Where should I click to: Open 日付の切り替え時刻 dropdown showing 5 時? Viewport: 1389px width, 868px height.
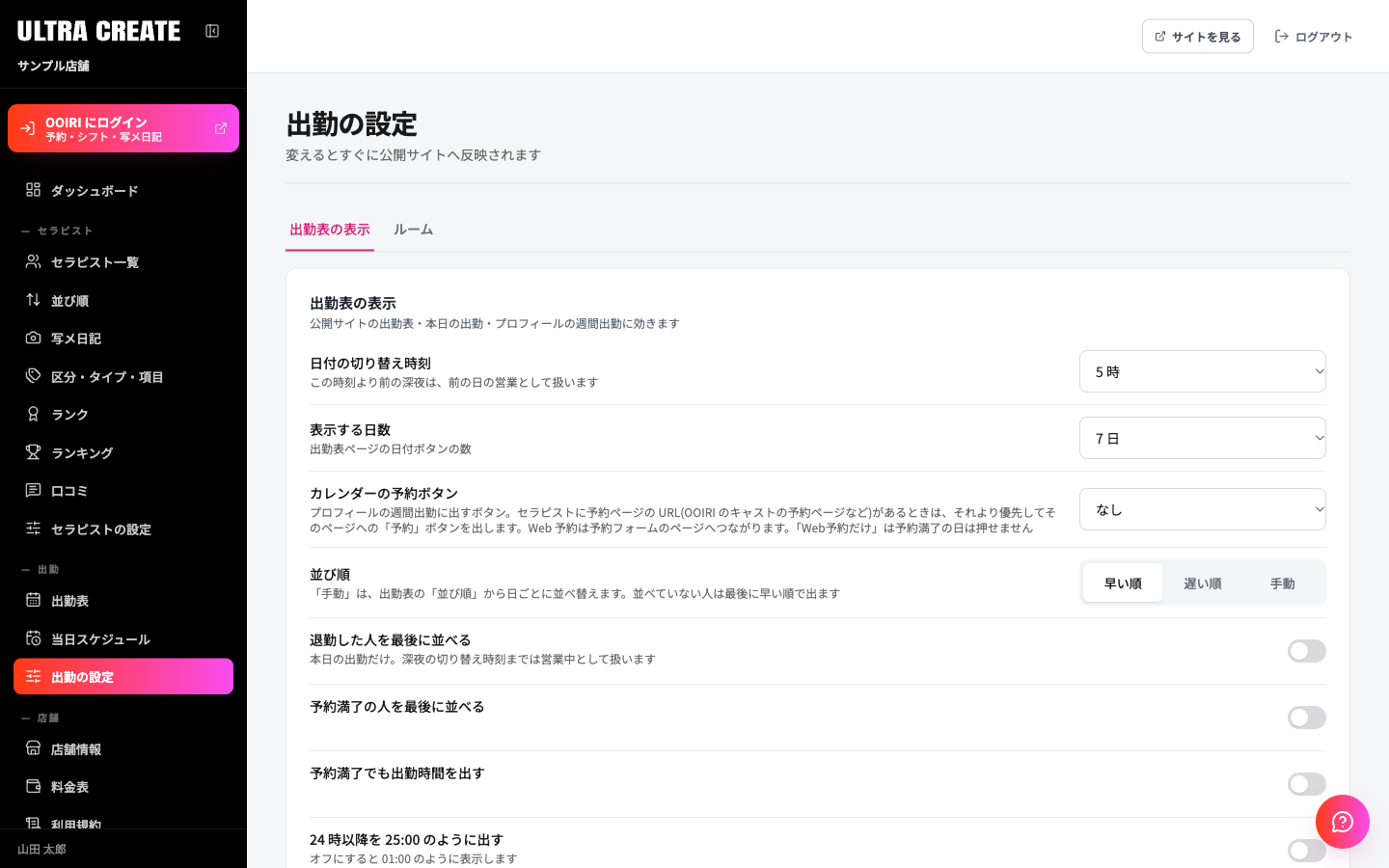[1203, 371]
